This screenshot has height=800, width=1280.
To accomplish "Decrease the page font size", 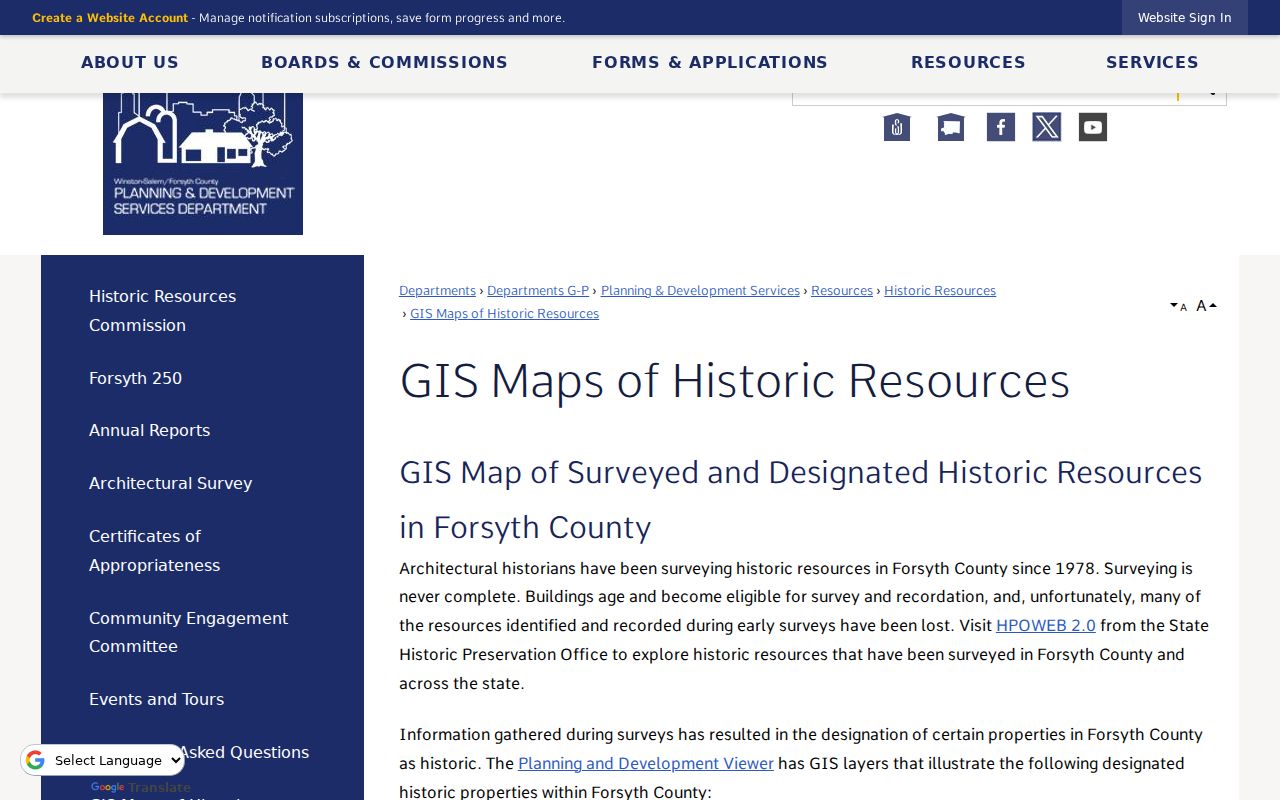I will (1179, 306).
